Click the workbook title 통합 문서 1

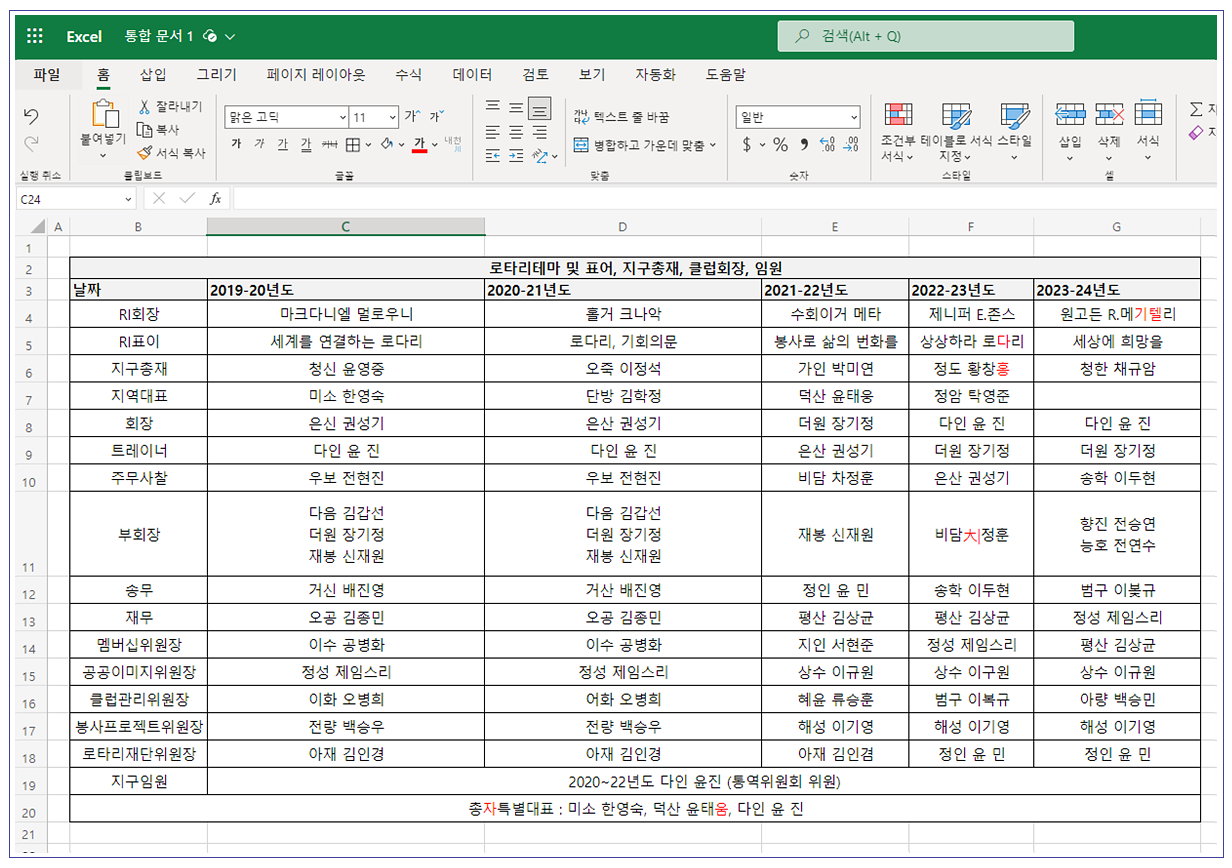pos(158,36)
